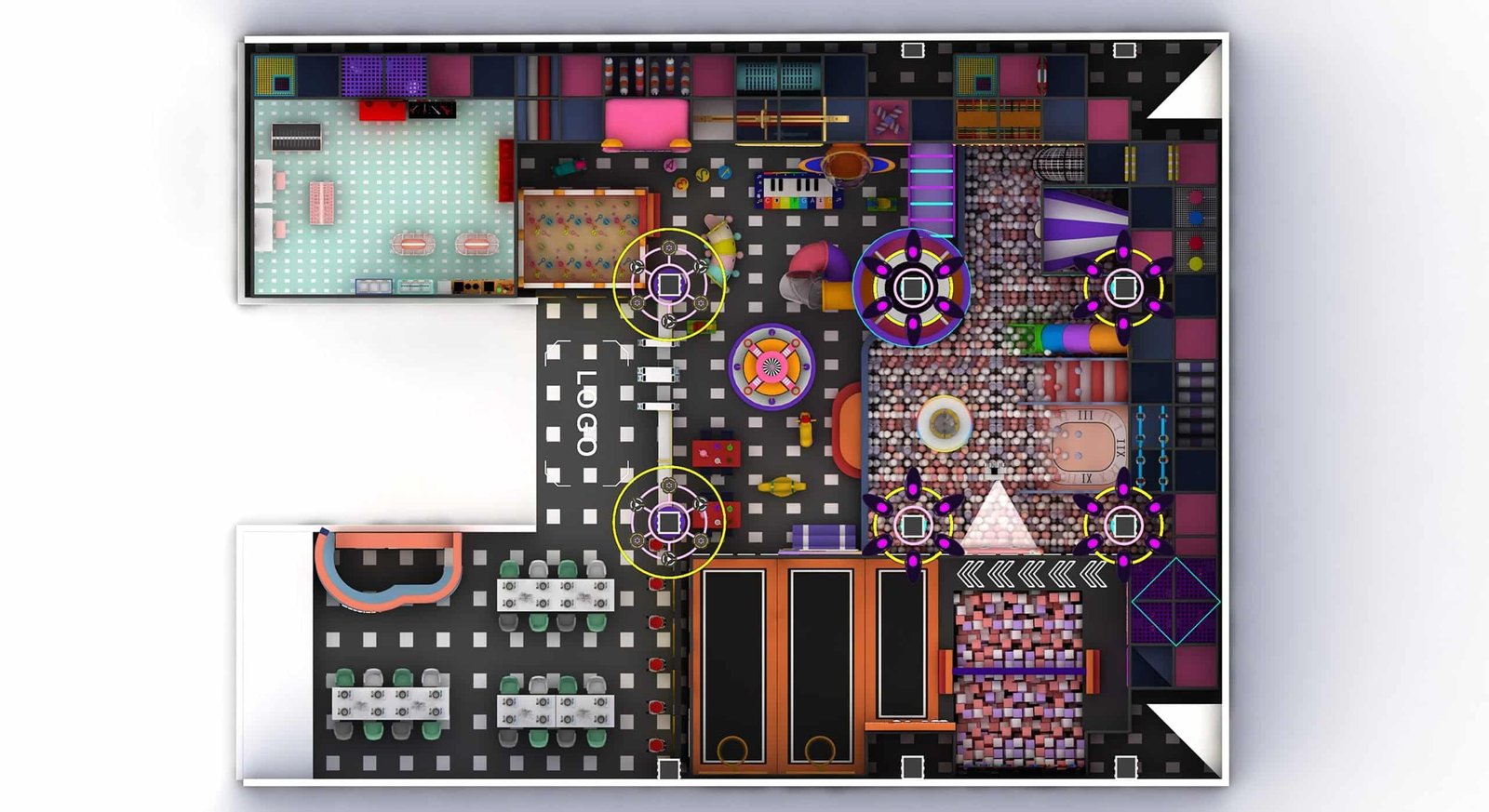The height and width of the screenshot is (812, 1489).
Task: Click the yellow toy airplane ride
Action: [782, 486]
